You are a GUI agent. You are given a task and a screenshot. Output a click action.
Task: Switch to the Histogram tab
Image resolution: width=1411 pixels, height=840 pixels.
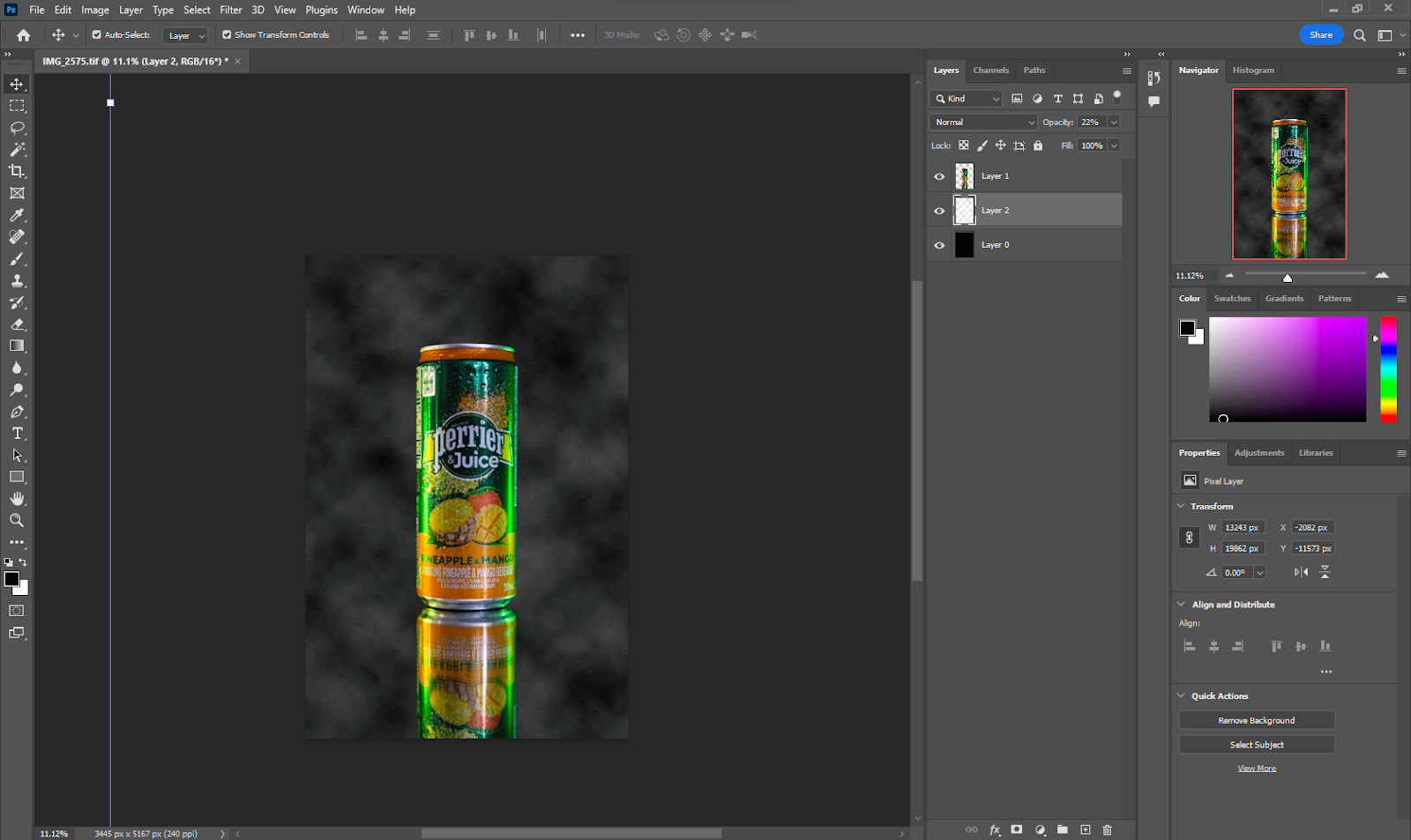pyautogui.click(x=1253, y=71)
